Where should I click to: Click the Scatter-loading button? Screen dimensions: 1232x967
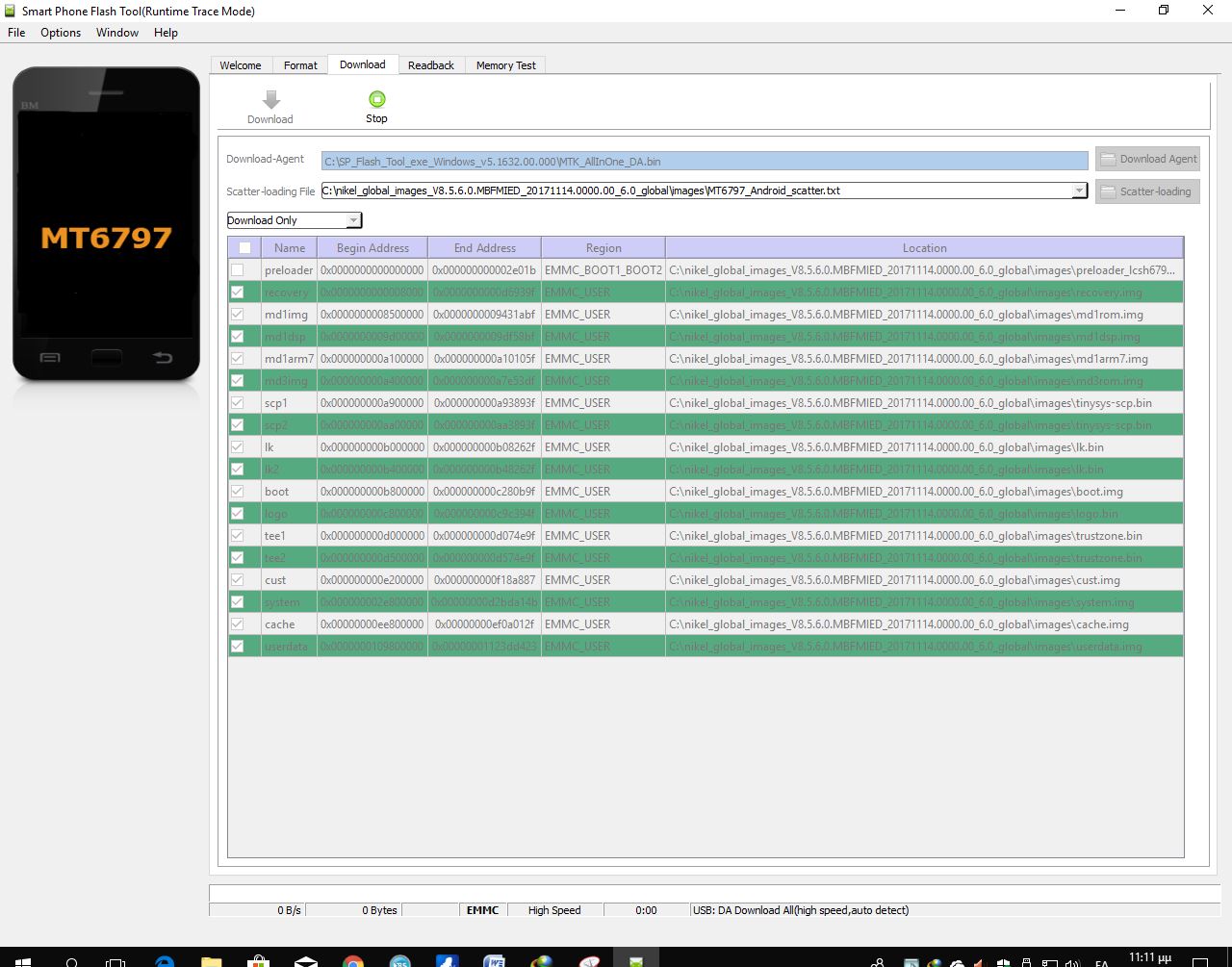point(1147,191)
